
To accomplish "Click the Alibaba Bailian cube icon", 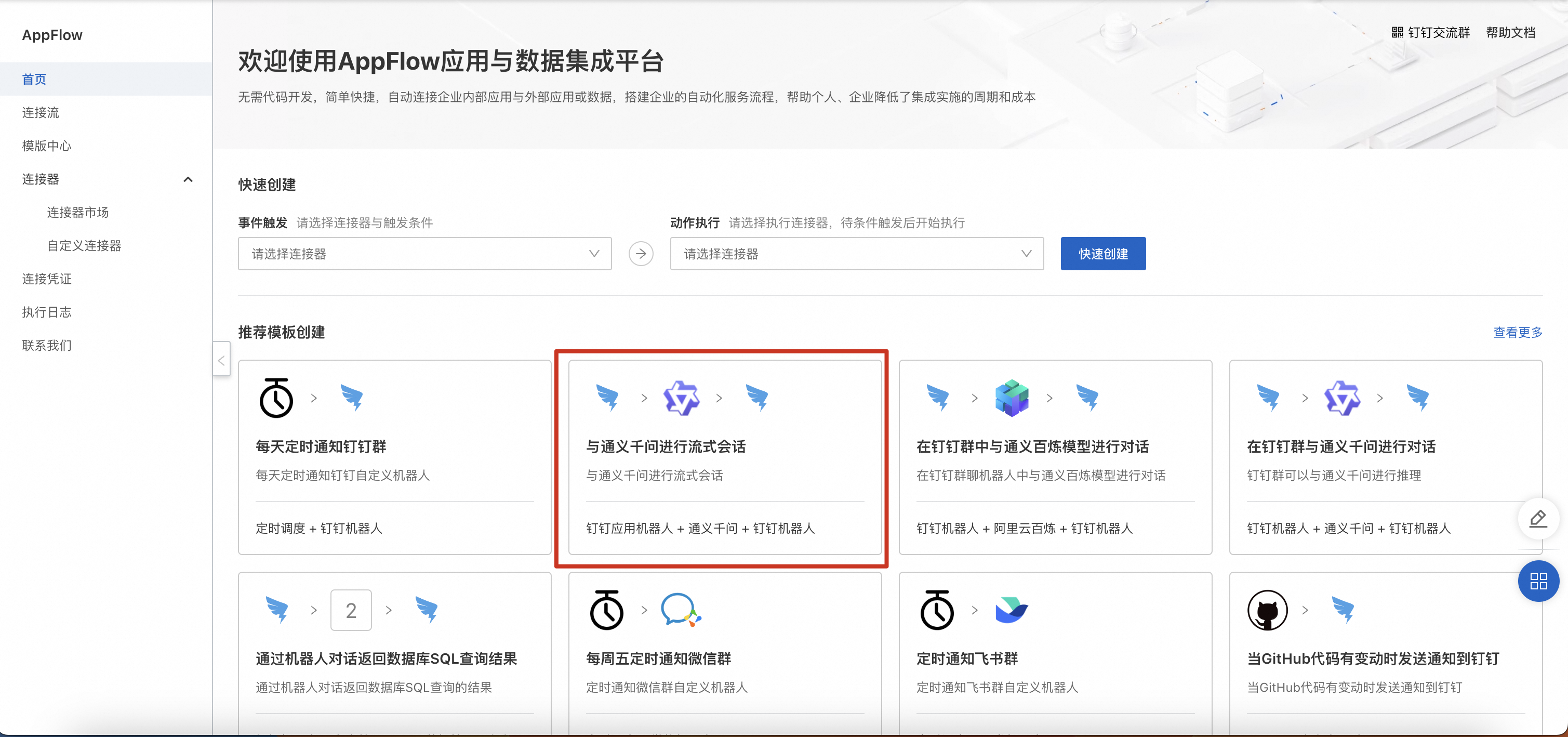I will click(x=1012, y=398).
